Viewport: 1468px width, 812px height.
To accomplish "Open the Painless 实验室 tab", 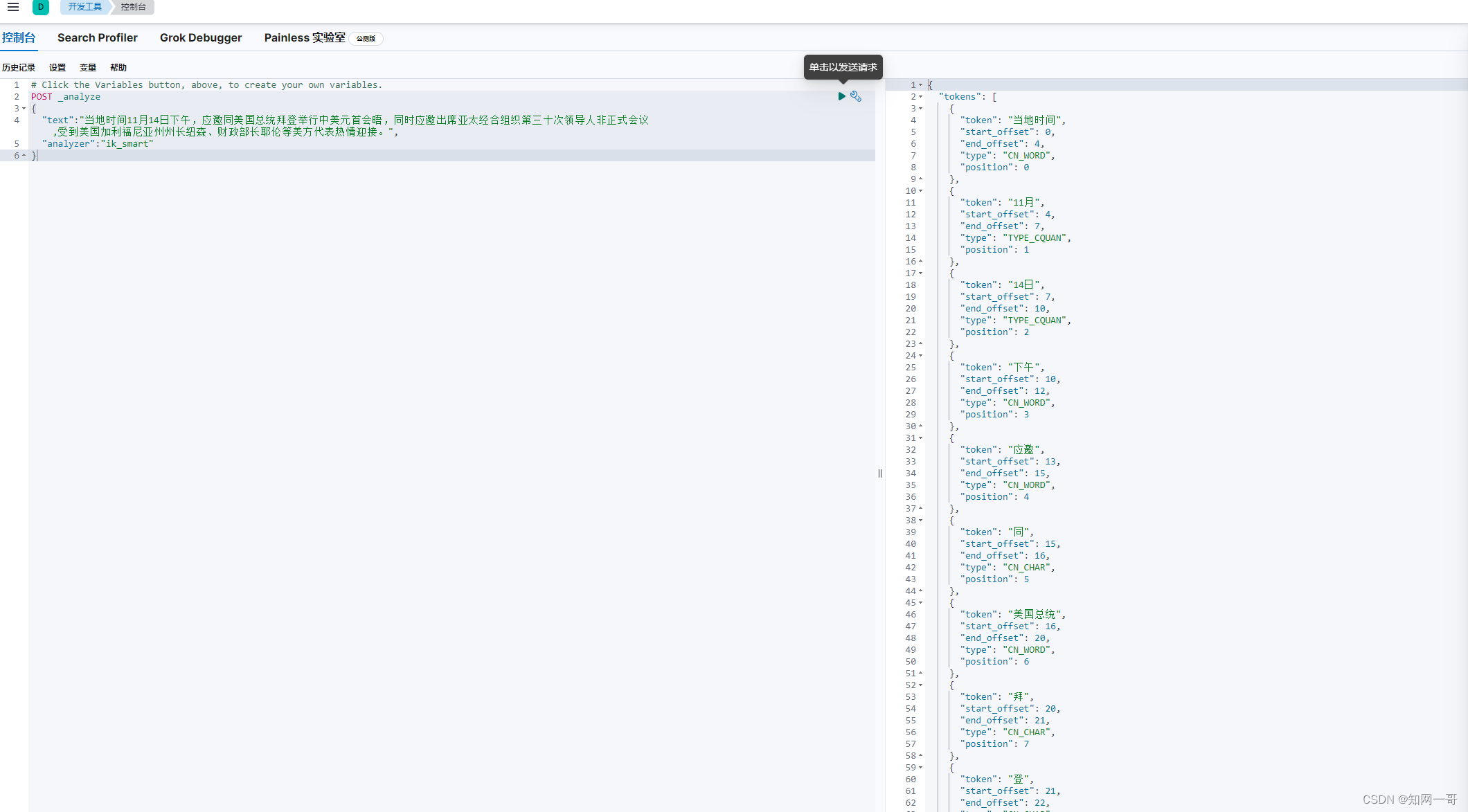I will (x=305, y=37).
